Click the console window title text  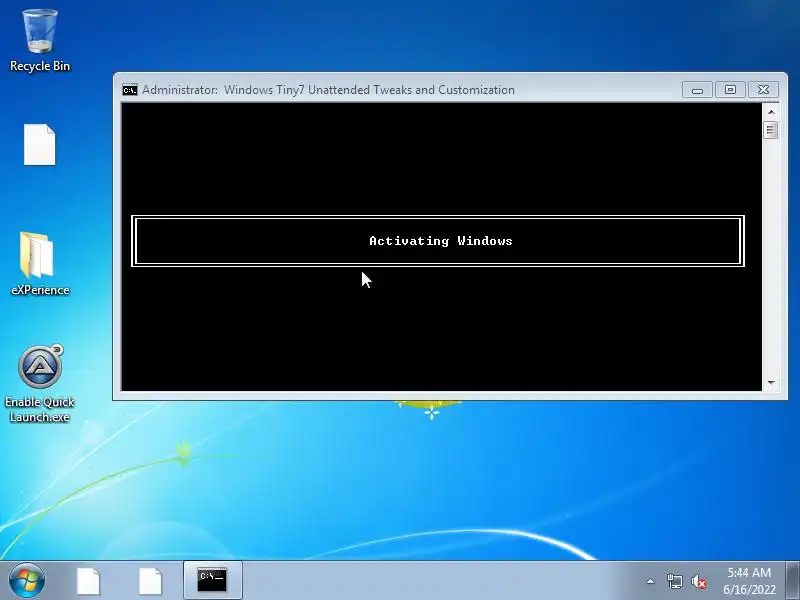pos(329,90)
